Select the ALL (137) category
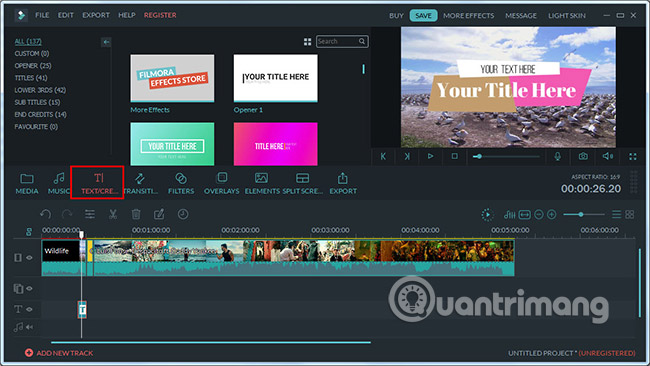The image size is (650, 366). (x=28, y=41)
